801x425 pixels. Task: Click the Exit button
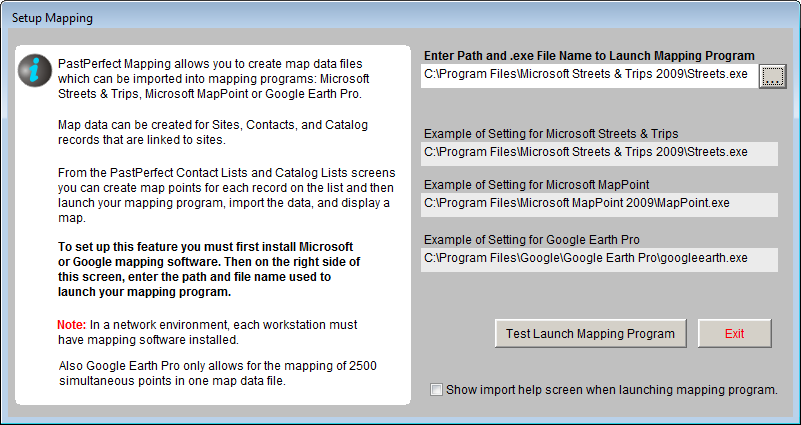(734, 333)
